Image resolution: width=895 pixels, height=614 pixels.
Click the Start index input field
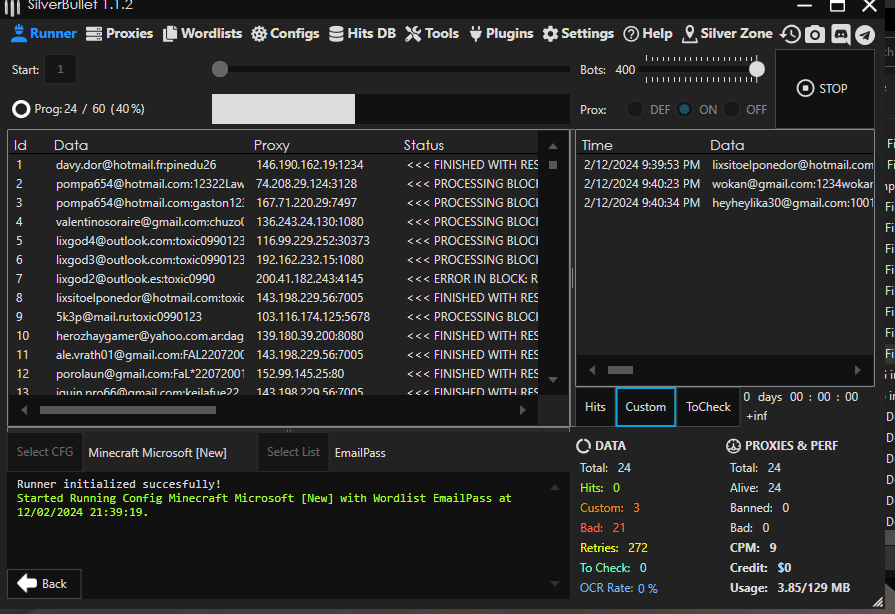coord(60,70)
